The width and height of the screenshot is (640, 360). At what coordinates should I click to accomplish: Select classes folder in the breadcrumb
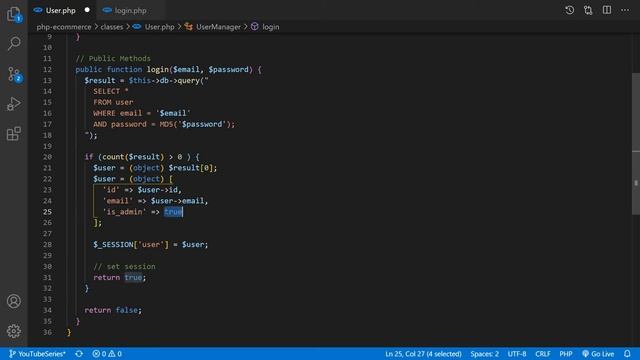coord(112,27)
